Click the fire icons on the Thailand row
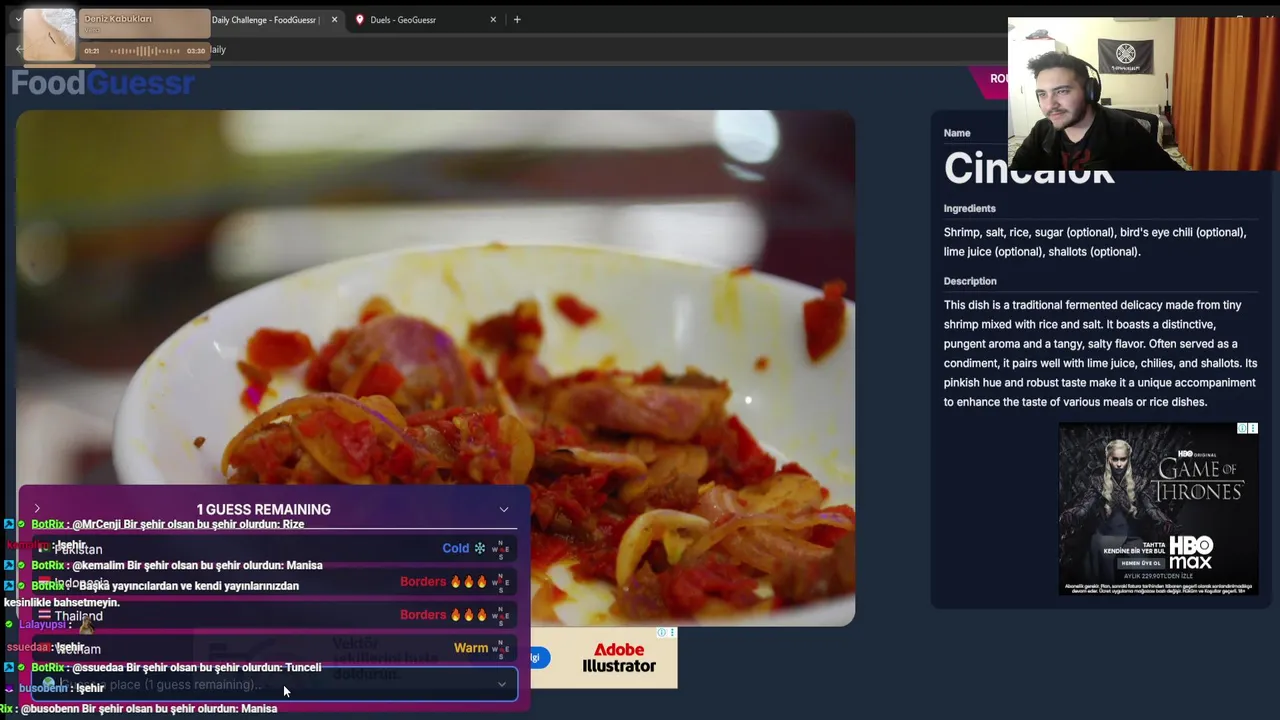The width and height of the screenshot is (1280, 720). 469,614
